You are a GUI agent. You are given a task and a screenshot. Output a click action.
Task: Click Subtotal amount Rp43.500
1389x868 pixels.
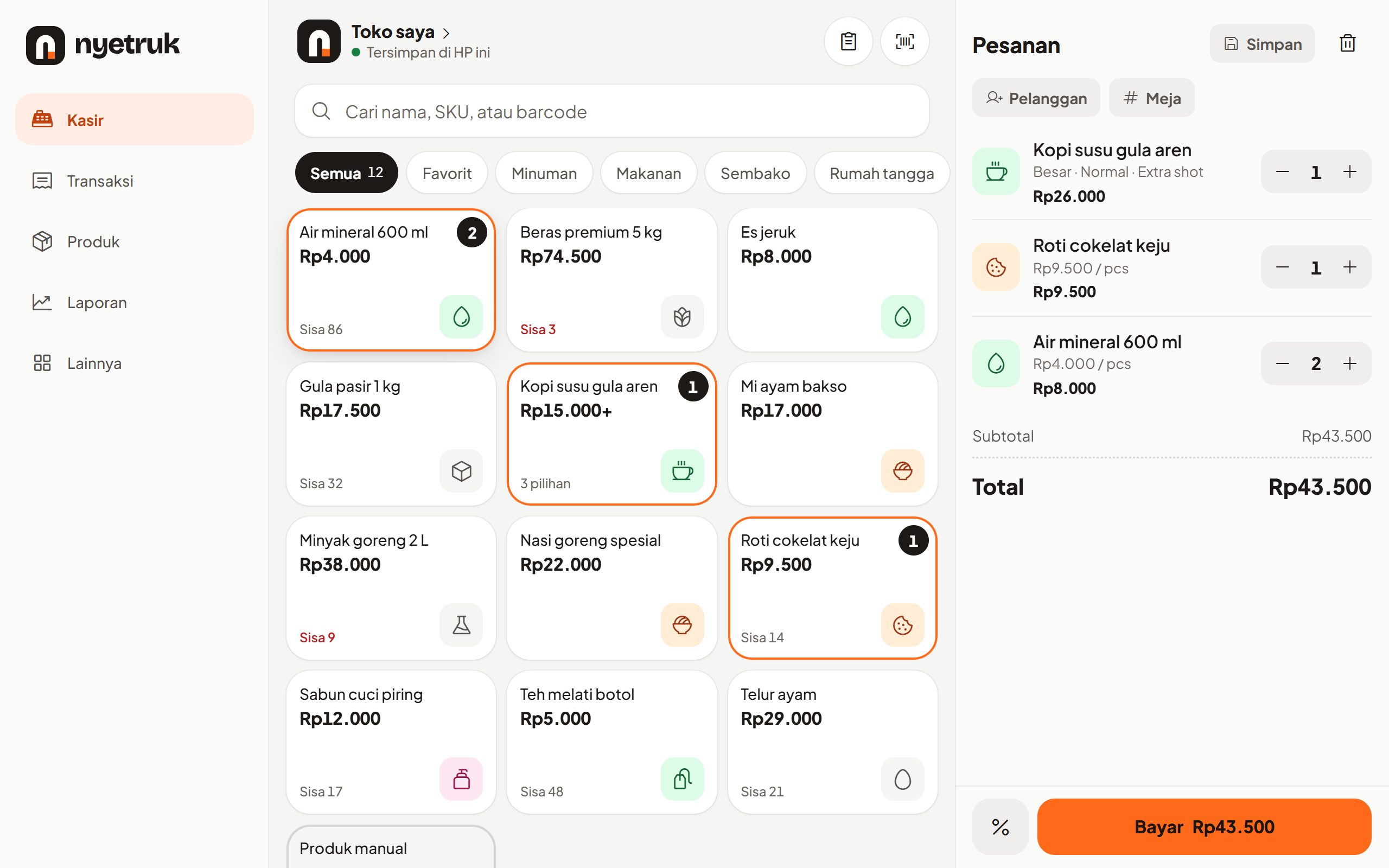(1336, 436)
